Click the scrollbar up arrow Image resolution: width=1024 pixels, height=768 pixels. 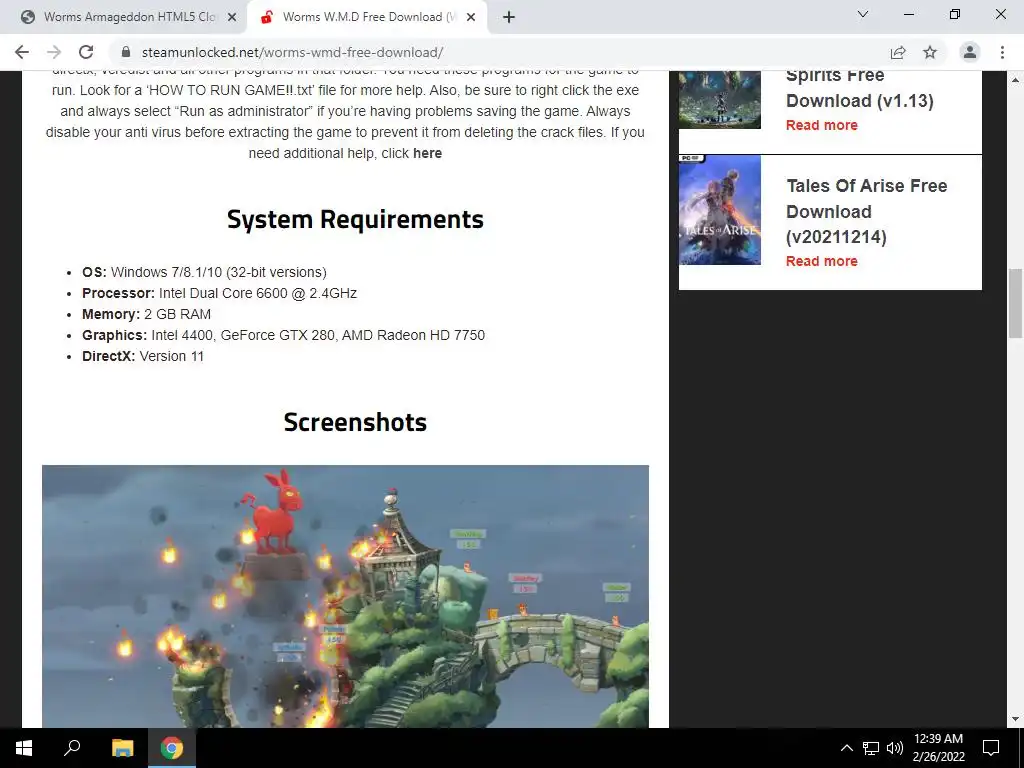[1015, 79]
